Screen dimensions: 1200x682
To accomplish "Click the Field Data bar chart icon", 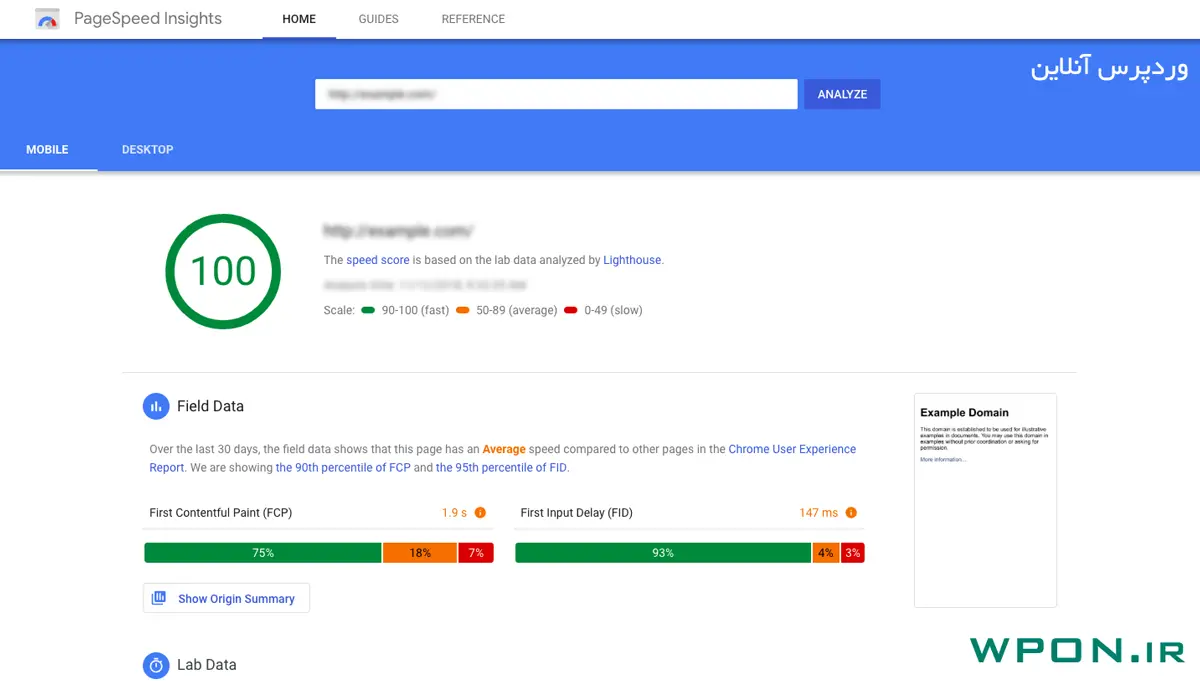I will 156,406.
